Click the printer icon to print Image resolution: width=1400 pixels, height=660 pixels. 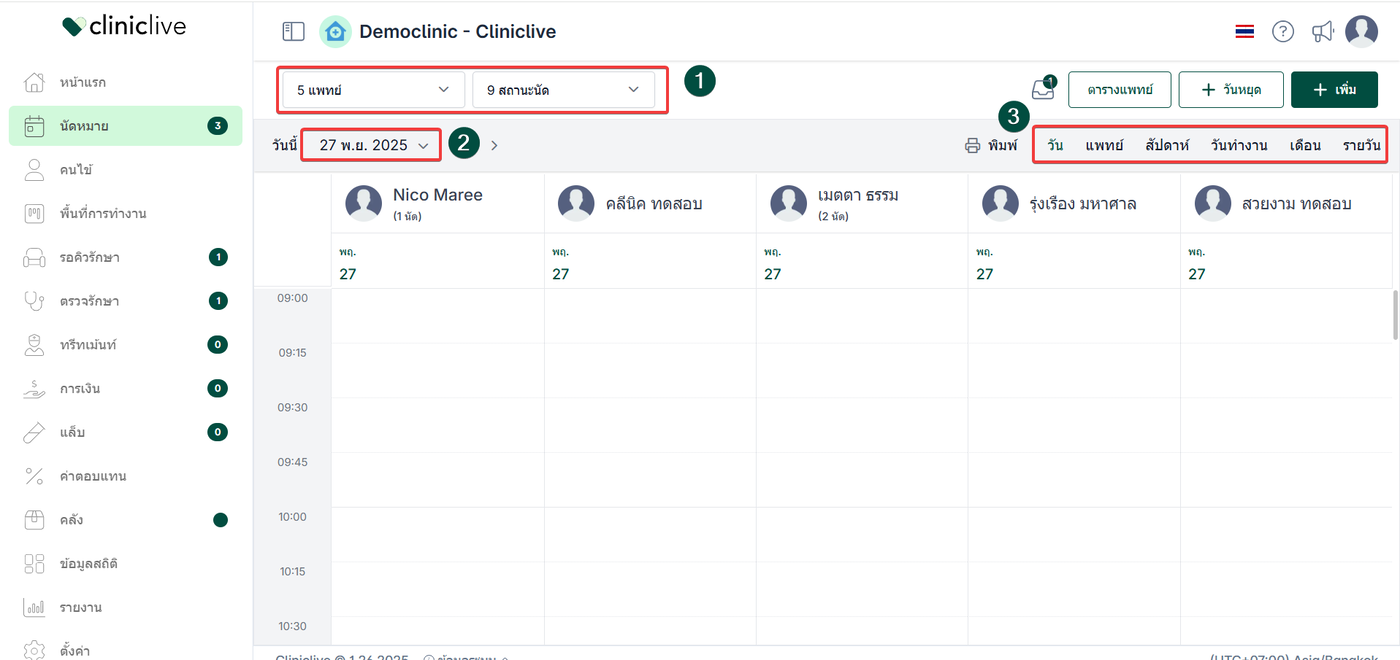(x=972, y=146)
